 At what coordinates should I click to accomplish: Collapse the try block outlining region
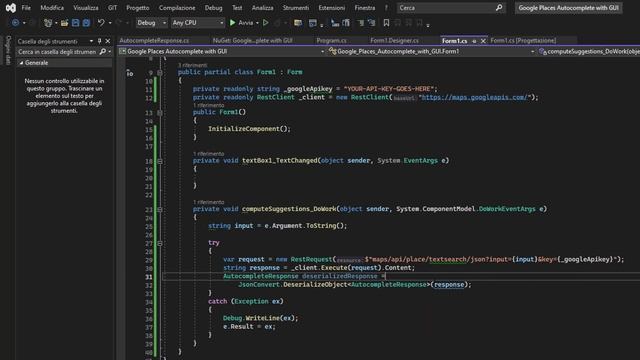[160, 243]
